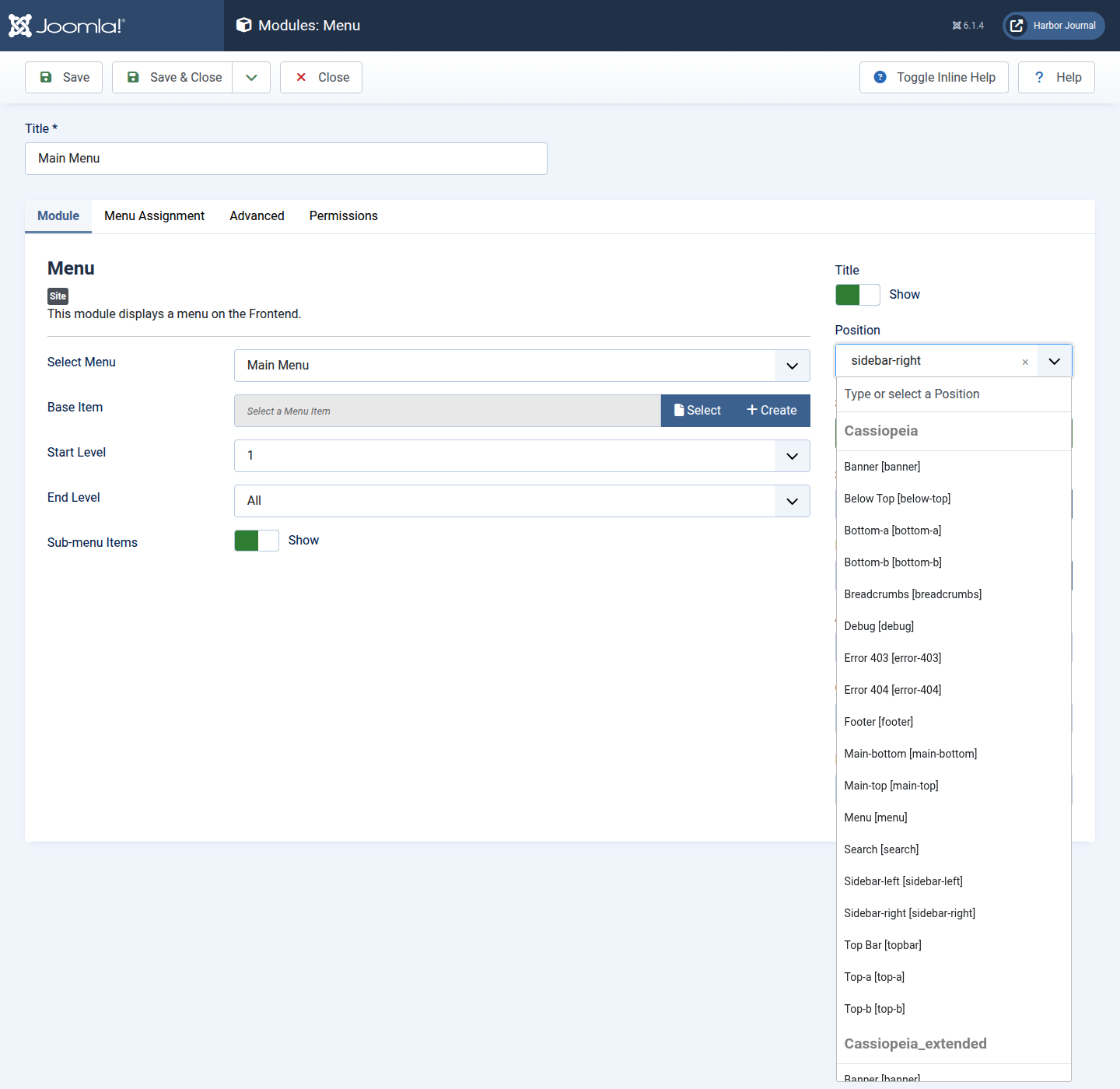The height and width of the screenshot is (1089, 1120).
Task: Click the Create menu item button
Action: point(772,411)
